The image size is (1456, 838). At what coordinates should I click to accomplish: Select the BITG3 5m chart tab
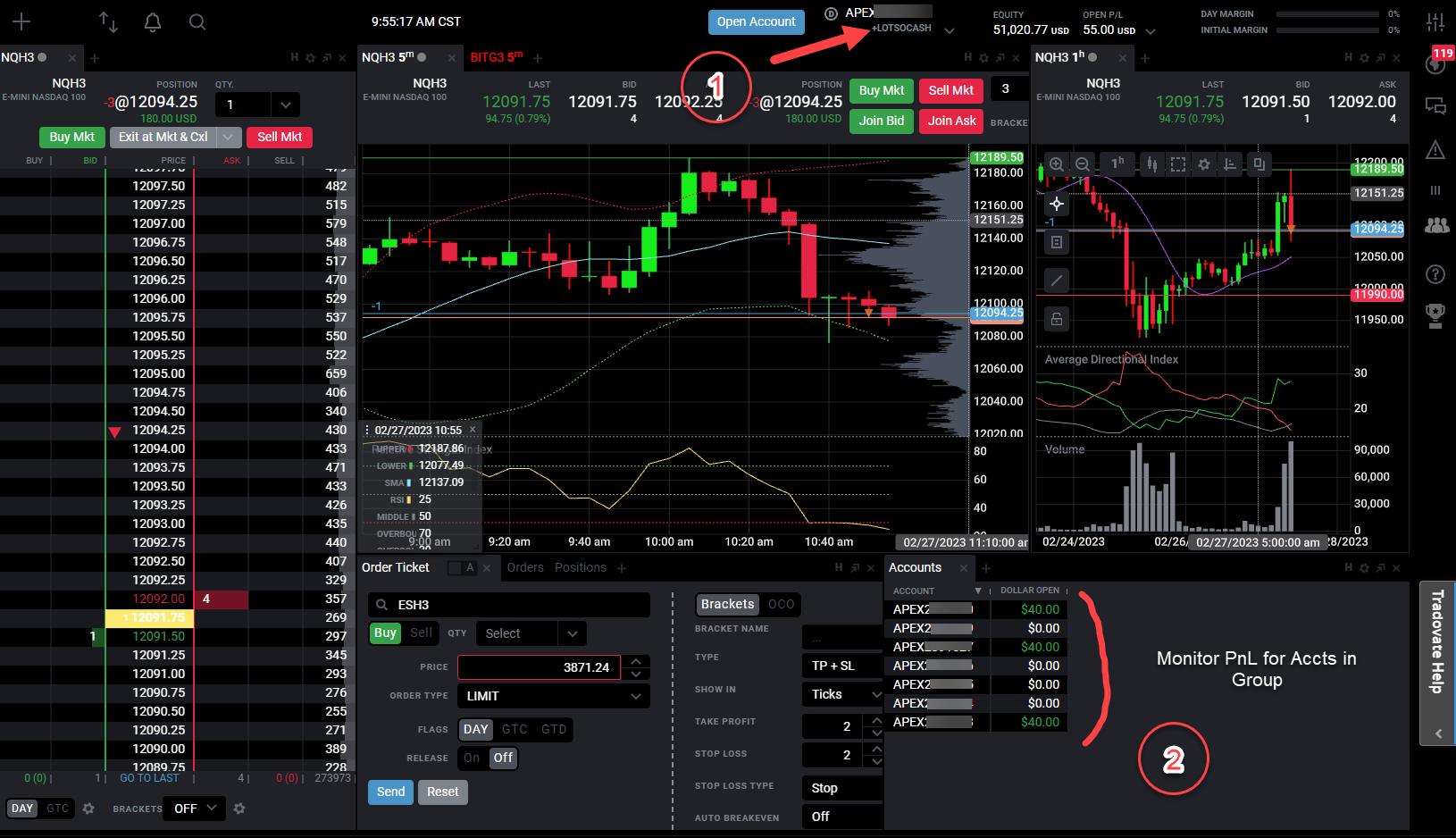point(496,57)
